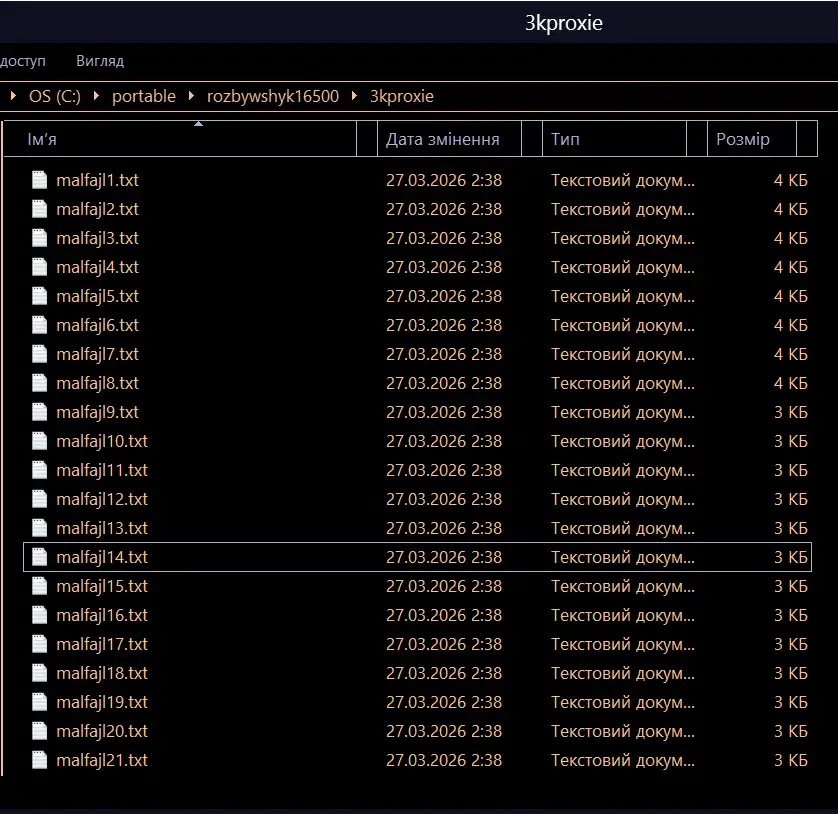Select the malfajl9.txt file icon
The height and width of the screenshot is (814, 838).
point(39,412)
